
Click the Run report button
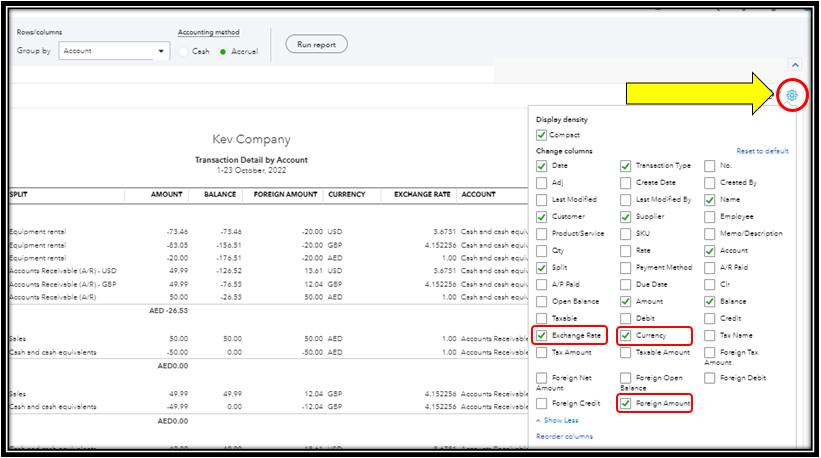click(316, 44)
